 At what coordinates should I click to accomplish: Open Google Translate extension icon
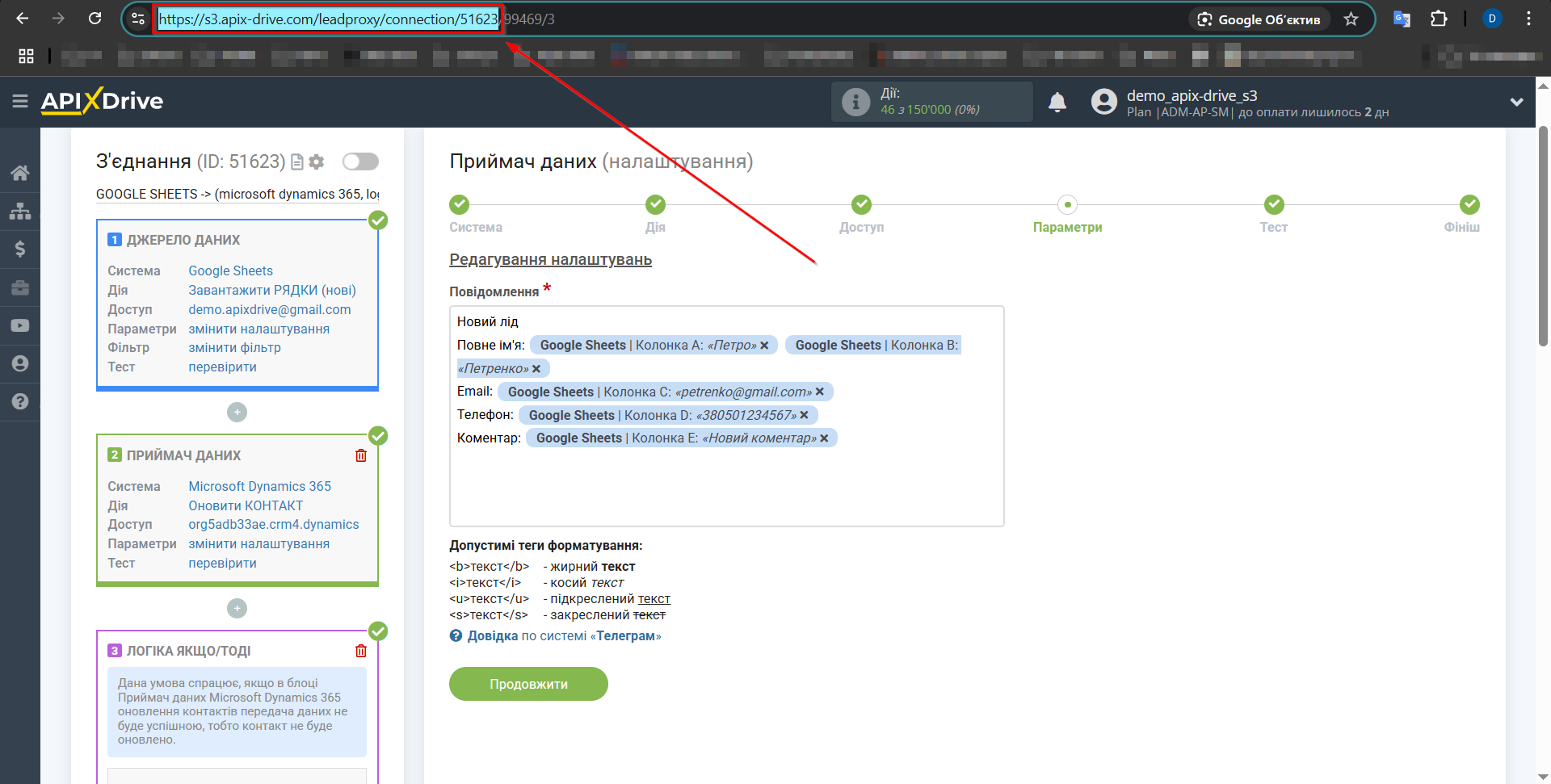tap(1402, 19)
